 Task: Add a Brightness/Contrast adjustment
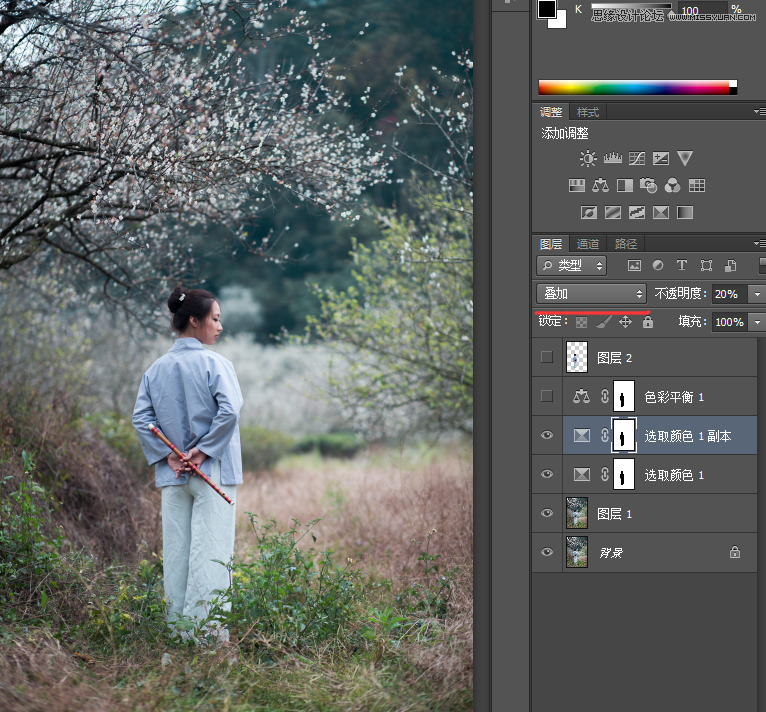tap(588, 158)
